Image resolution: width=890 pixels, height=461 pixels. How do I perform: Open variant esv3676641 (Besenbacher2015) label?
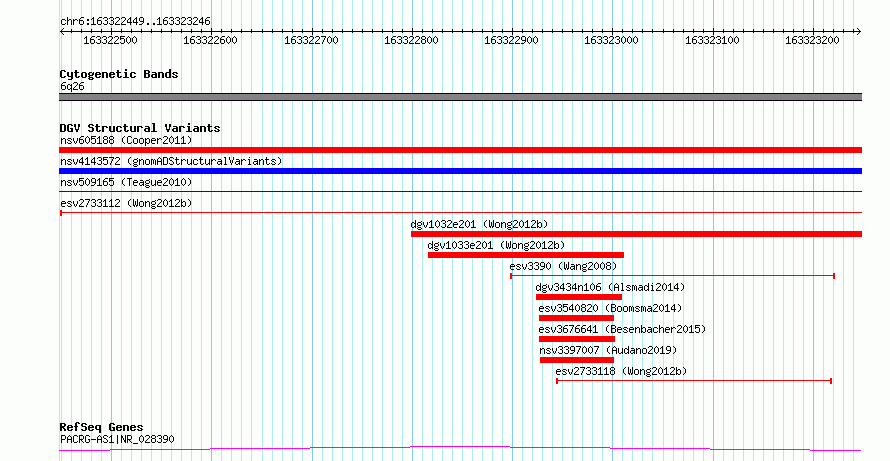click(x=622, y=329)
